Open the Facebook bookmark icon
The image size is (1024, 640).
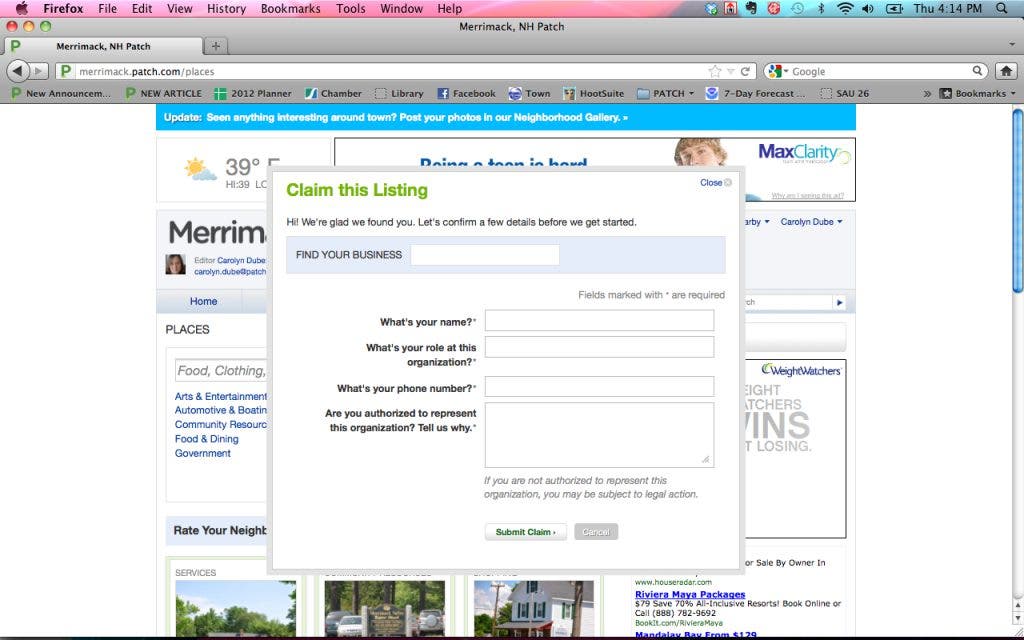click(x=443, y=93)
